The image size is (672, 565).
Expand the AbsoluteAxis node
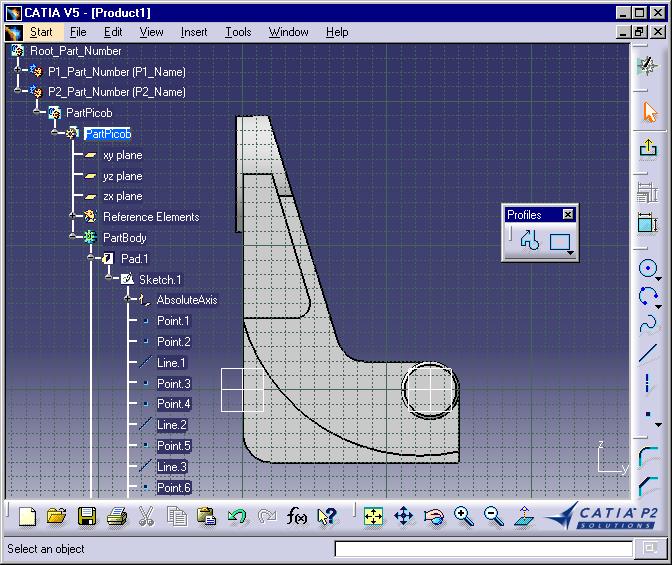[128, 299]
